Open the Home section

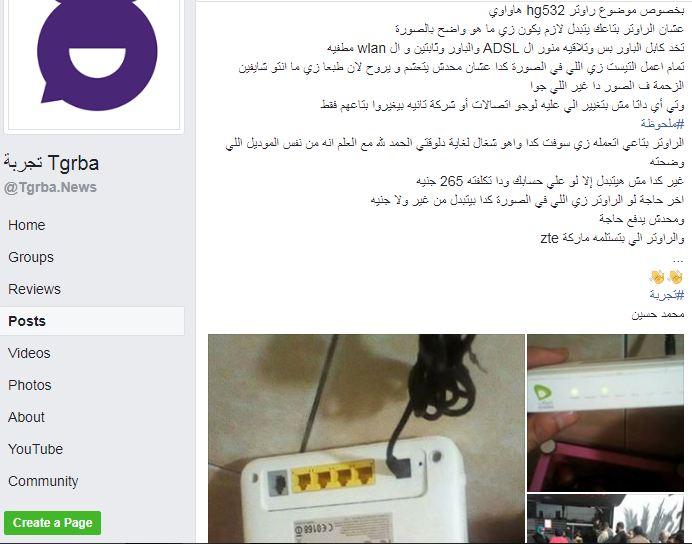point(26,225)
